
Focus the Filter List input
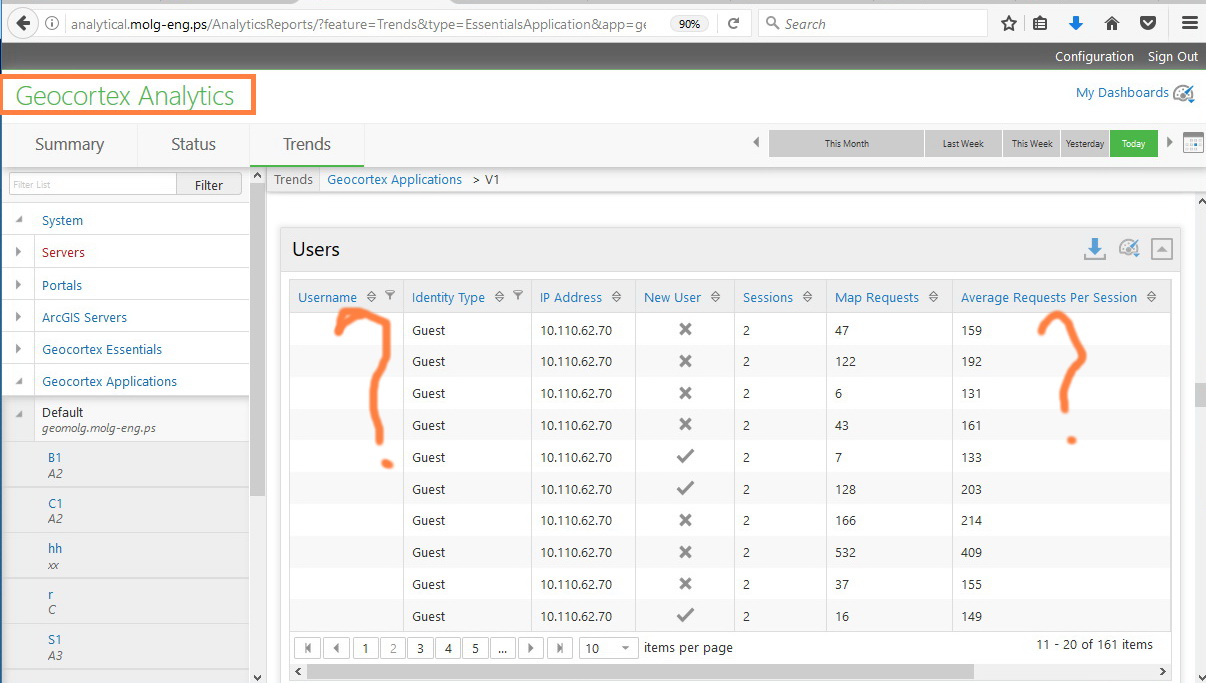point(93,184)
